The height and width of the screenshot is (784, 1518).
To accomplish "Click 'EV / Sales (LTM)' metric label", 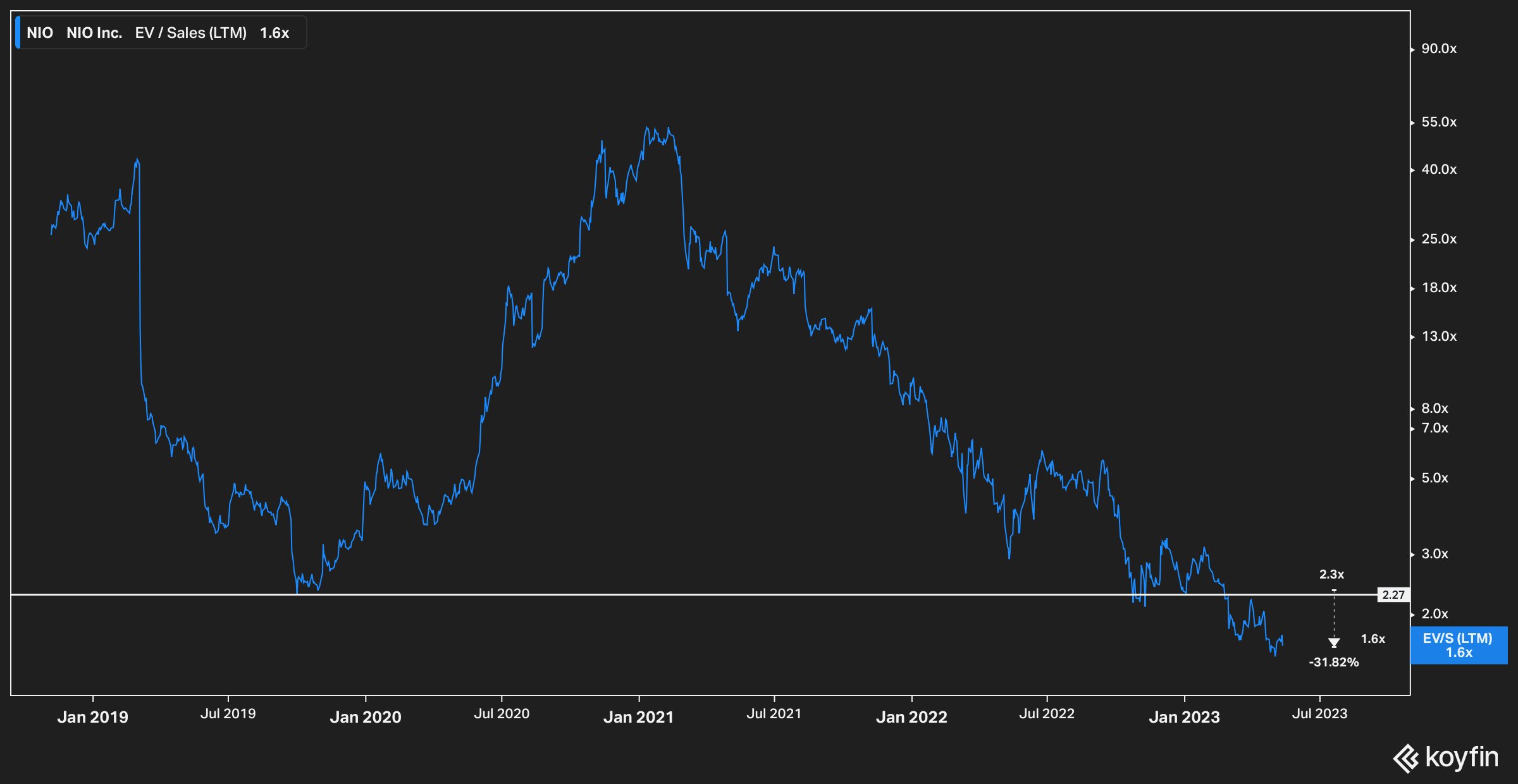I will click(191, 33).
